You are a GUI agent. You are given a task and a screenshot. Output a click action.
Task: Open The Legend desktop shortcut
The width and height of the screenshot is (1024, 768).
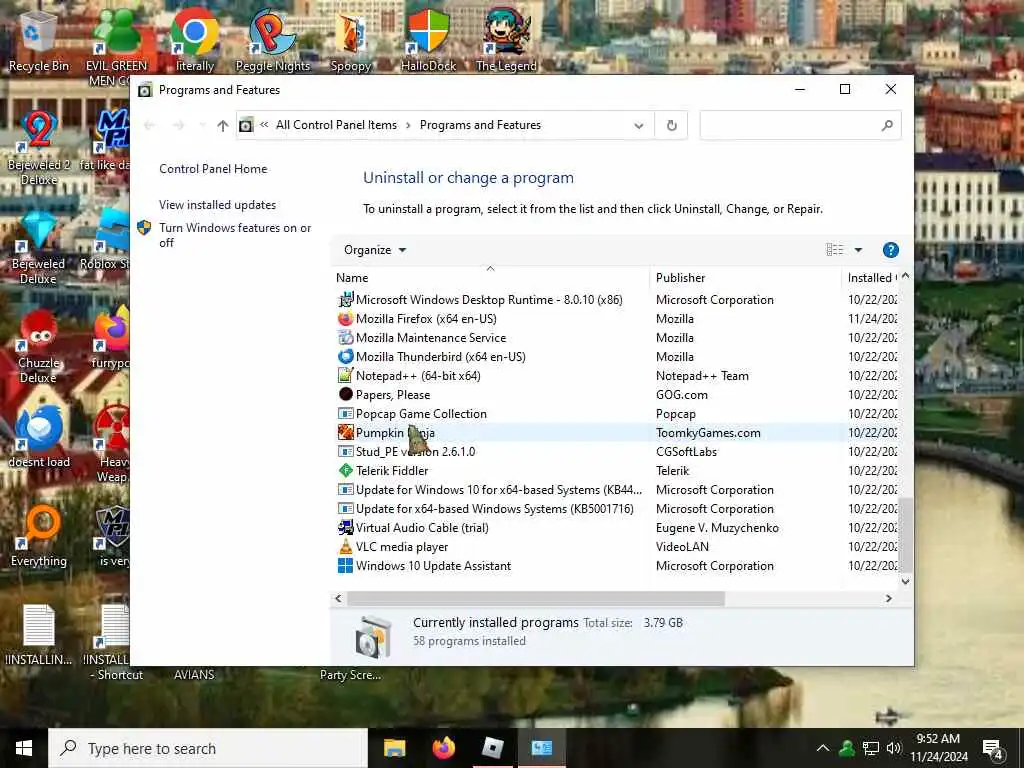pos(506,40)
